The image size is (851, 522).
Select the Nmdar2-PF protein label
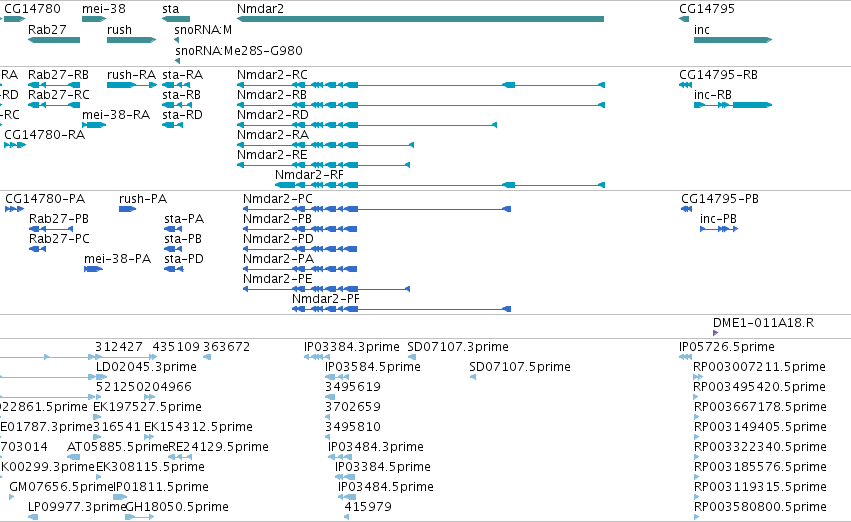point(326,299)
